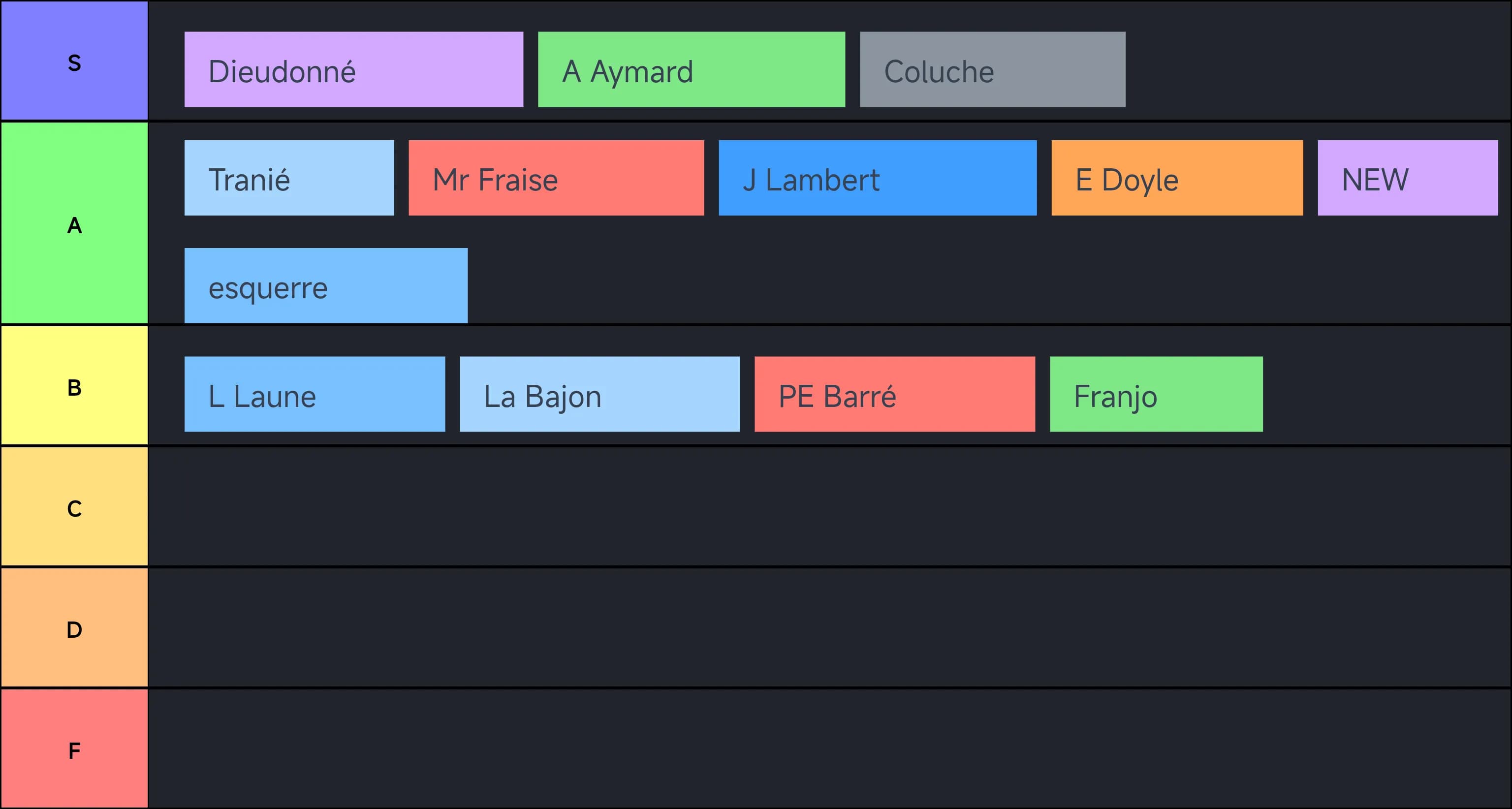
Task: Select the gray Coluche card
Action: pos(993,69)
